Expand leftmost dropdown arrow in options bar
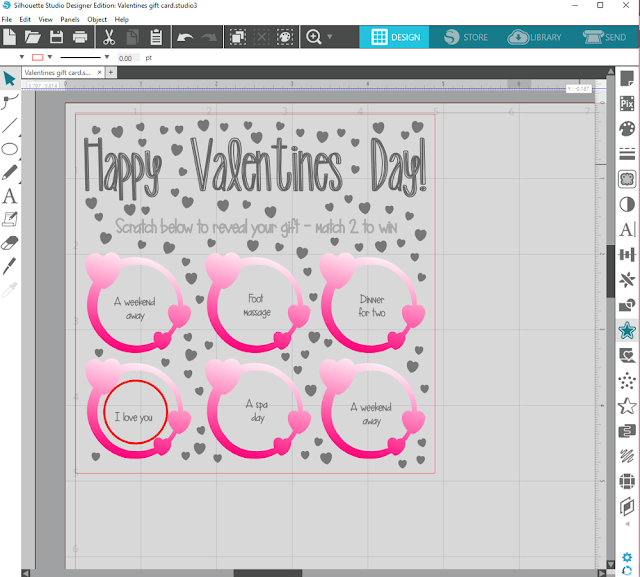 [22, 57]
